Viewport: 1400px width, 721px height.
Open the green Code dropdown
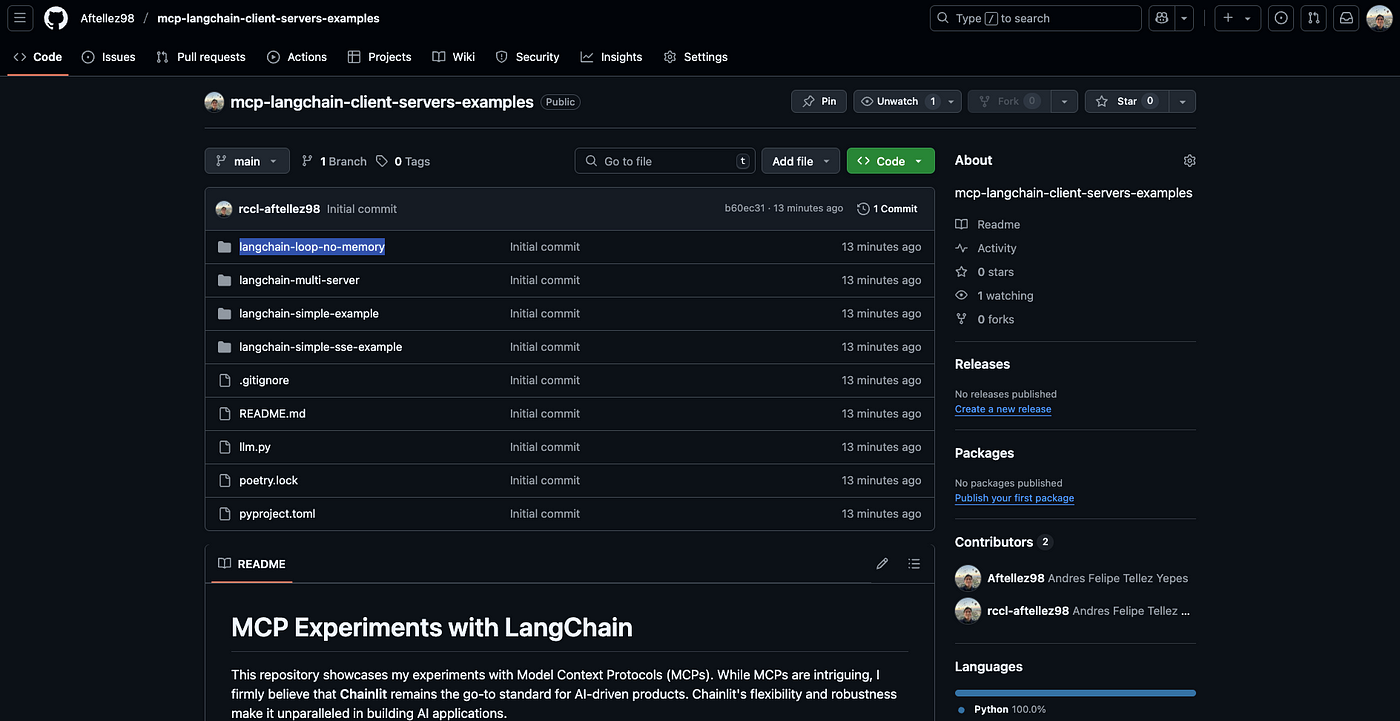[x=891, y=161]
